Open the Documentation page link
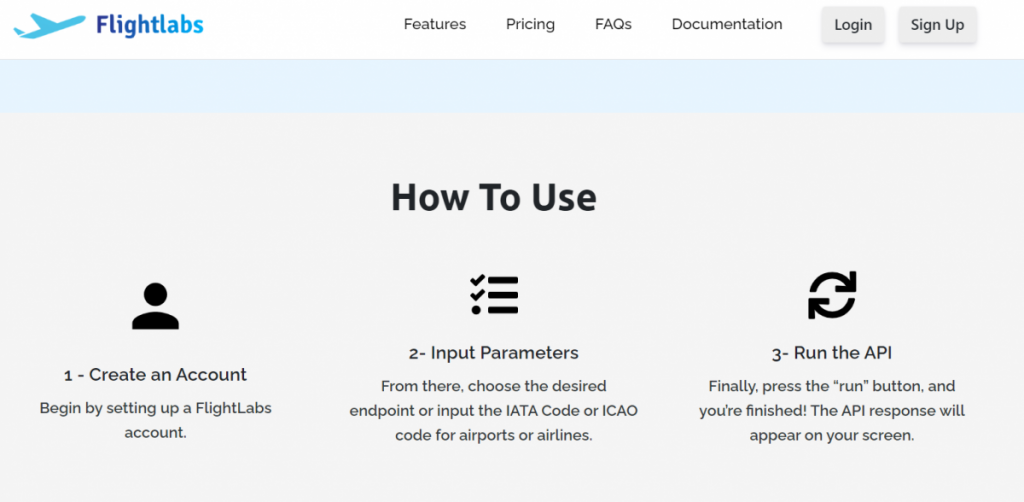This screenshot has height=502, width=1024. (726, 24)
